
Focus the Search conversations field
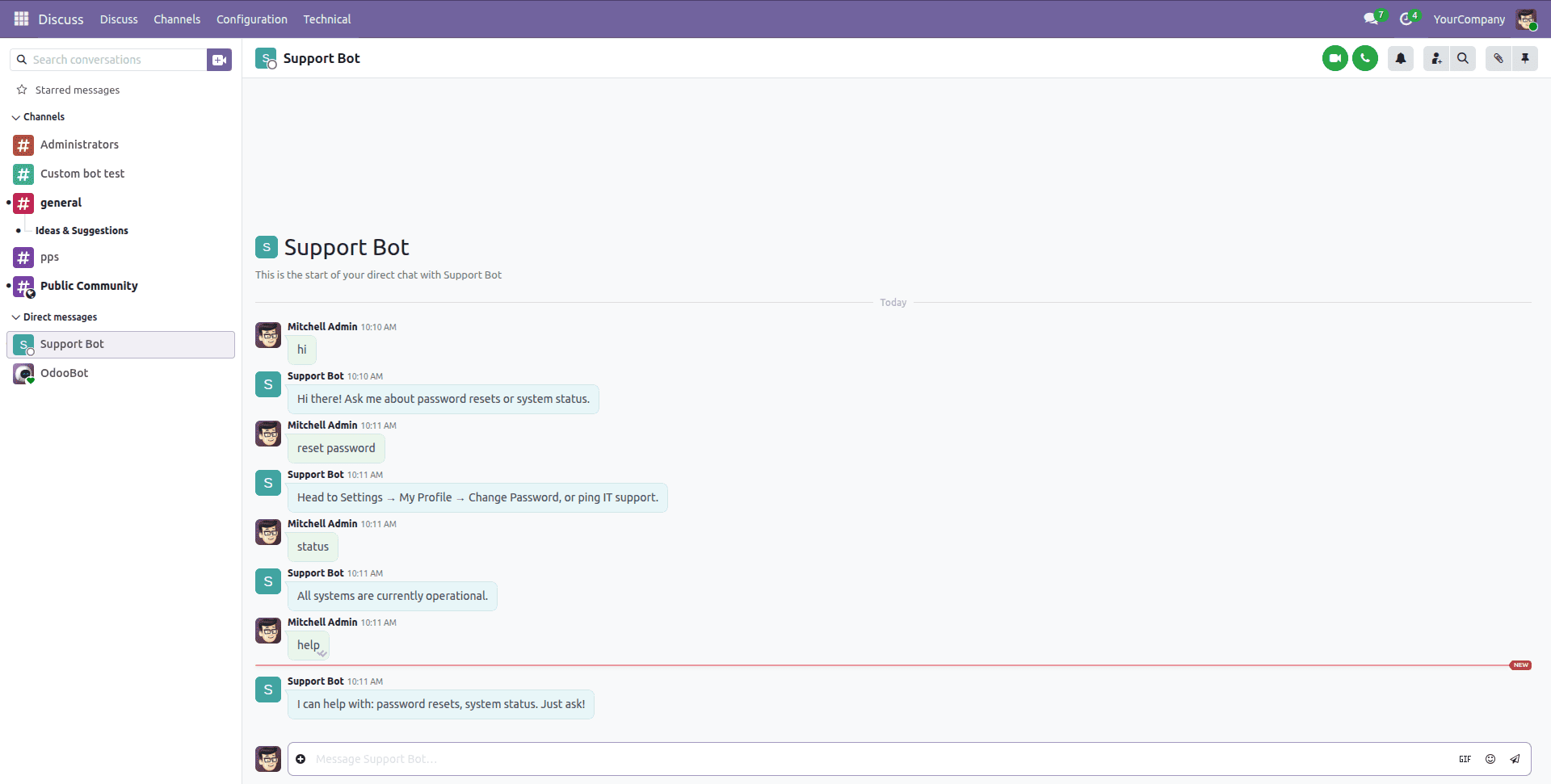(108, 60)
